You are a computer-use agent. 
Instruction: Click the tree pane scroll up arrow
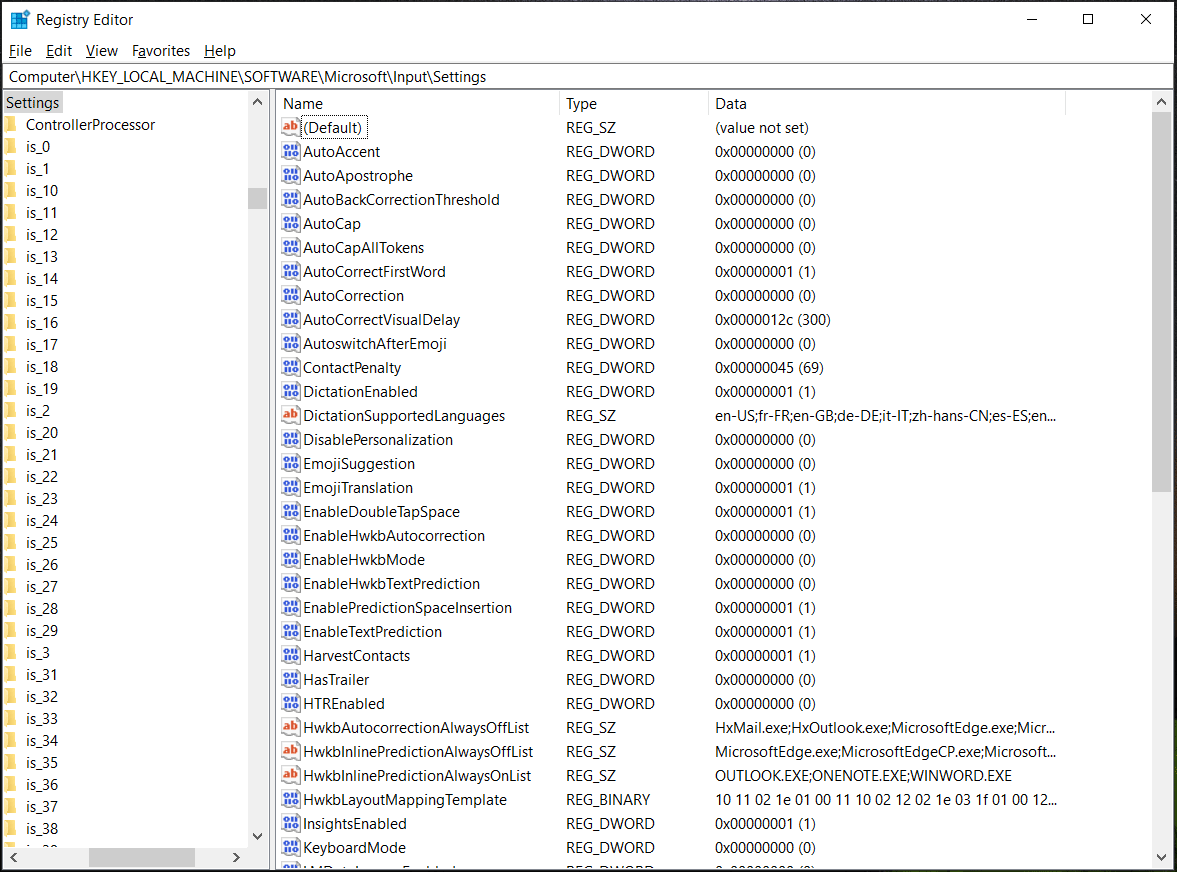[x=257, y=102]
